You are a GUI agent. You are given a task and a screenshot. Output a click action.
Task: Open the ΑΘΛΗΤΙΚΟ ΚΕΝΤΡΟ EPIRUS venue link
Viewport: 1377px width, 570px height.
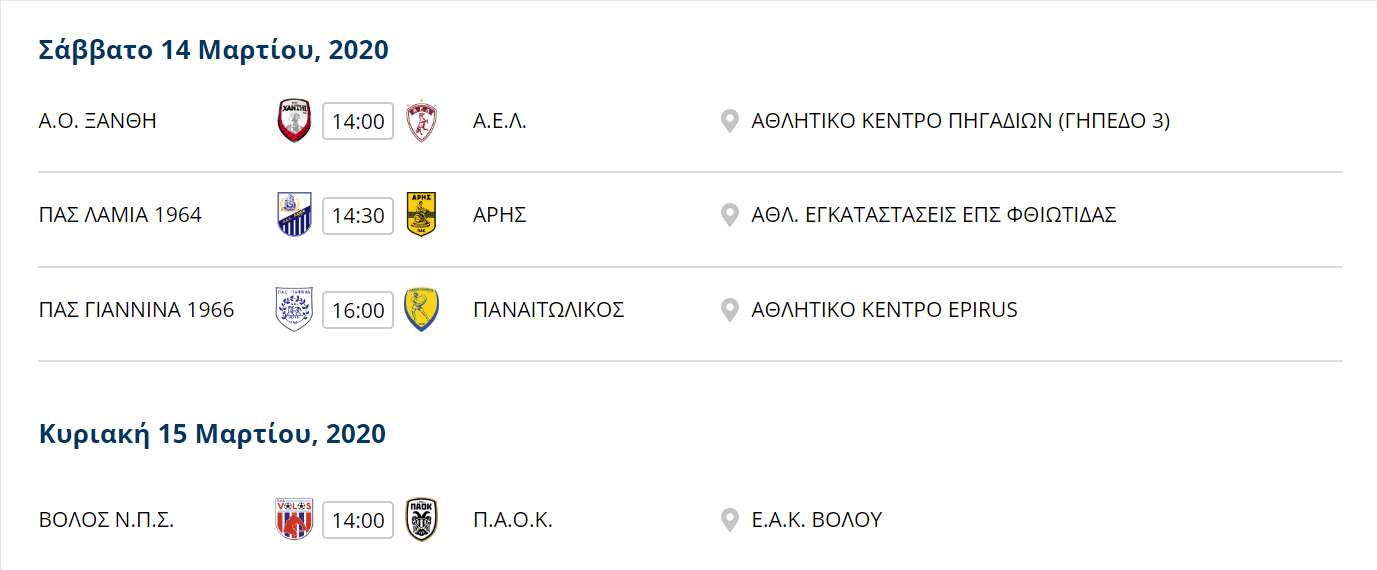point(884,309)
